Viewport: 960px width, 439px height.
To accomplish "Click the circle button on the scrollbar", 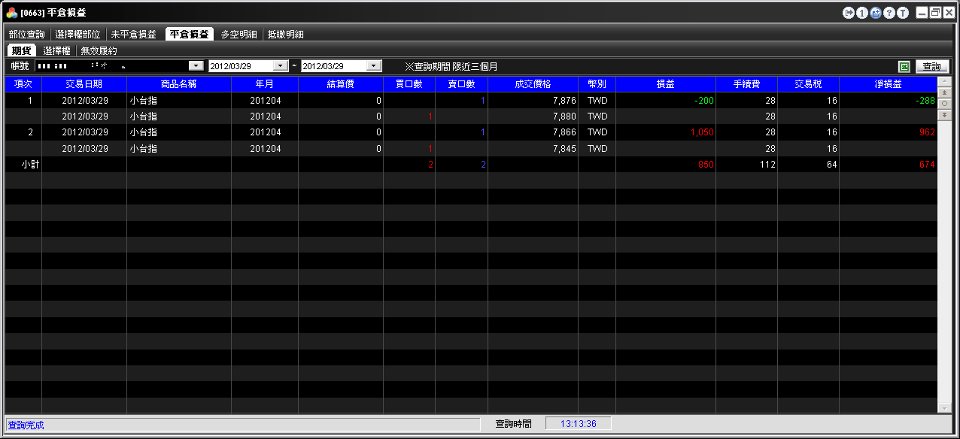I will tap(944, 103).
